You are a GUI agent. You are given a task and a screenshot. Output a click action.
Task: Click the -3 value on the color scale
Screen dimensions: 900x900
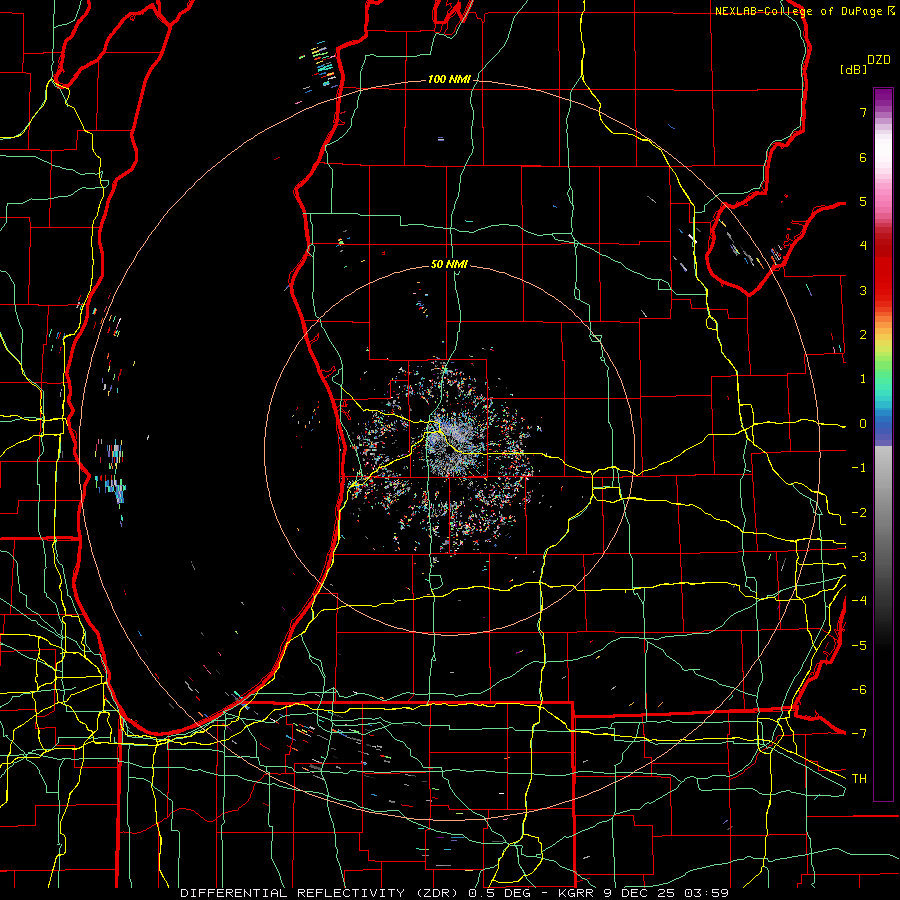859,557
